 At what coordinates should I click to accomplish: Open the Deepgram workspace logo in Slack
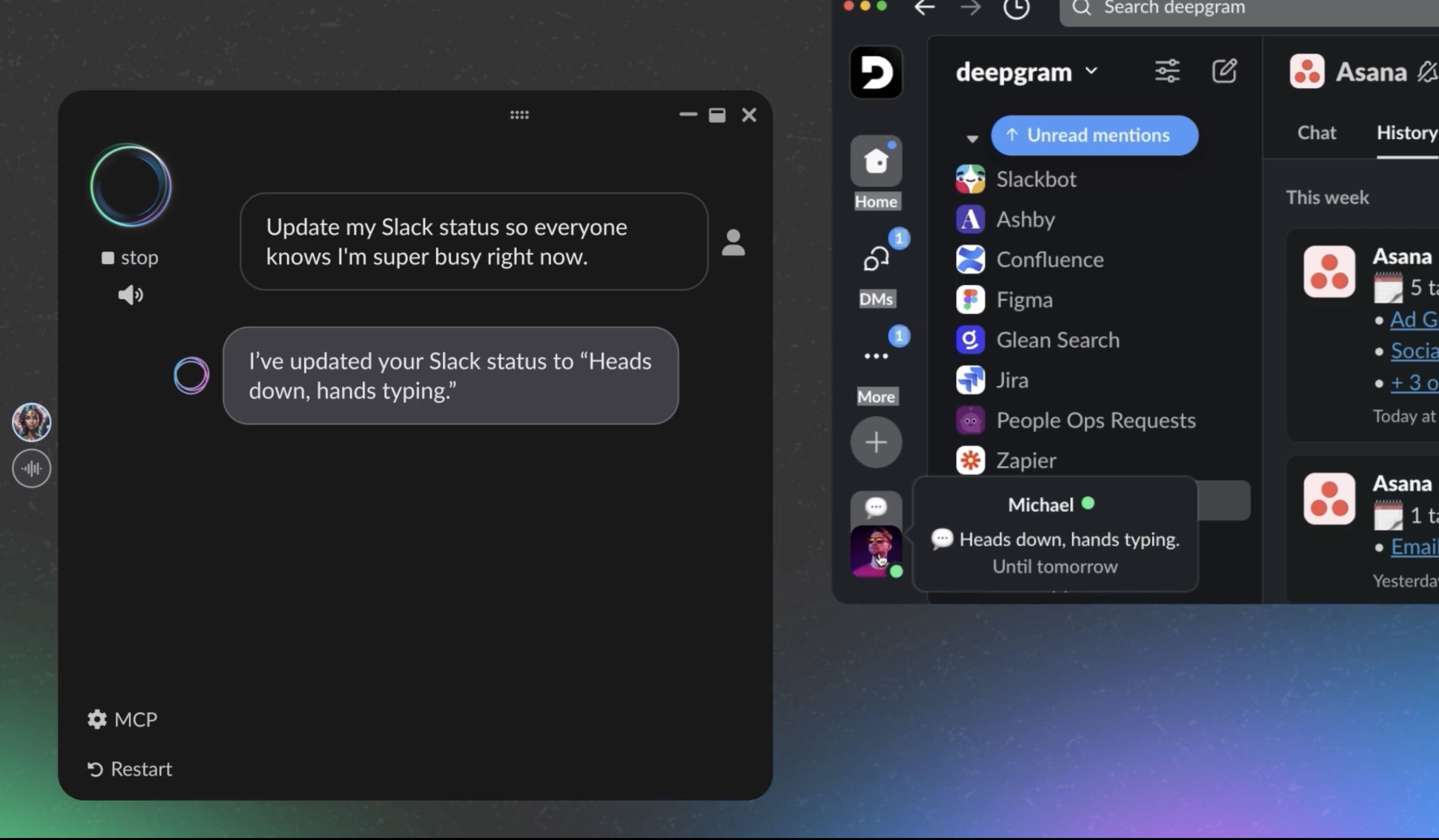[876, 72]
